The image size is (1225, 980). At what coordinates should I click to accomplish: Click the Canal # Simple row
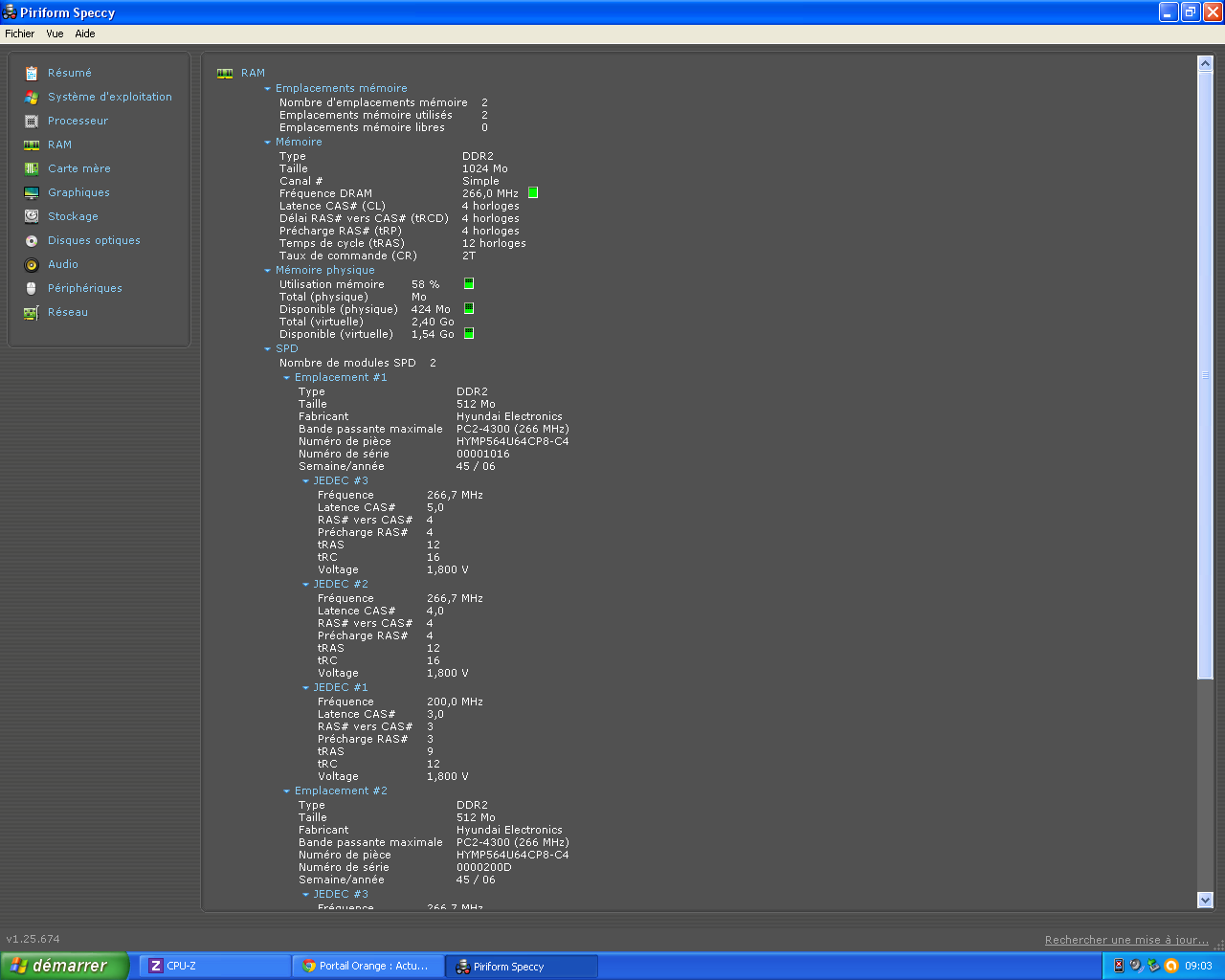389,181
